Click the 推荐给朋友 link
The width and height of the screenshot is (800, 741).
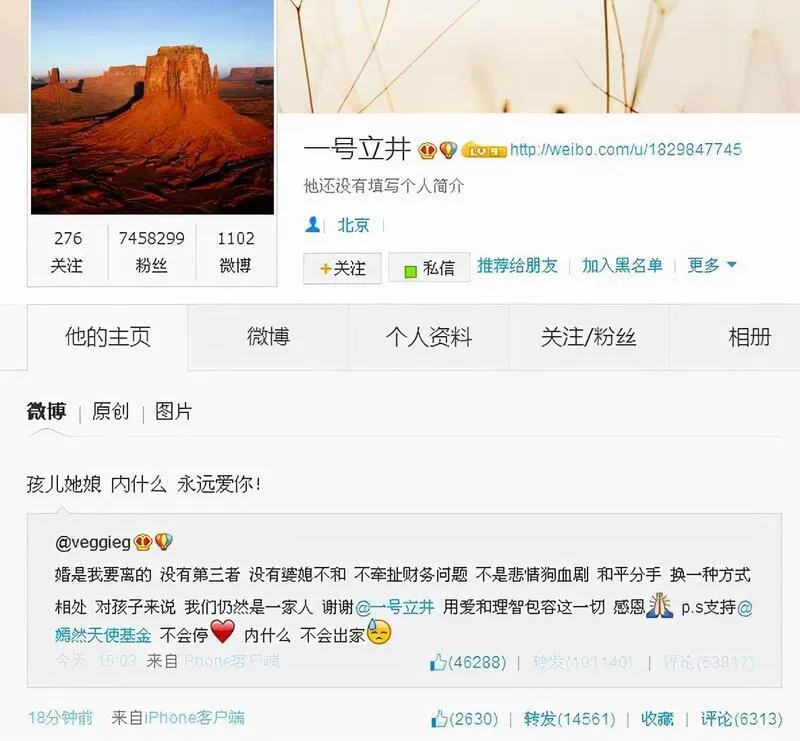517,265
